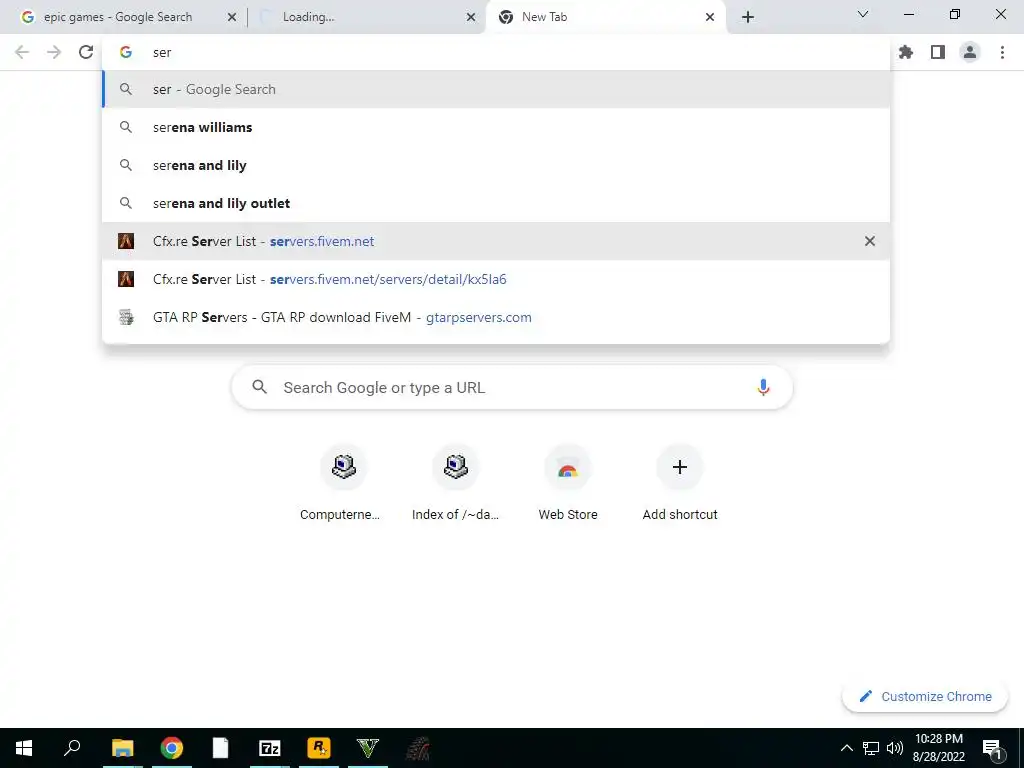Click the magnifier icon in the page search box
This screenshot has height=768, width=1024.
259,387
